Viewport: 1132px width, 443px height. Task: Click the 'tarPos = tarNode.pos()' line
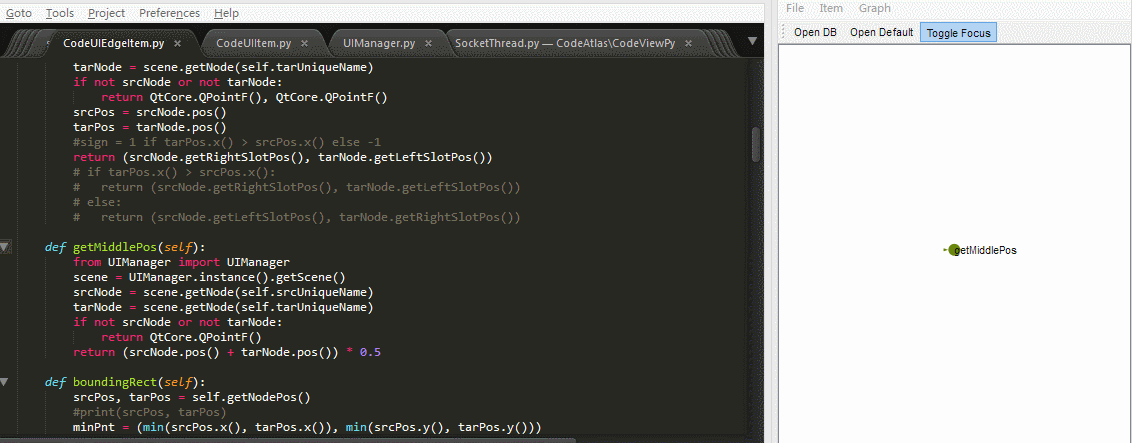pyautogui.click(x=150, y=127)
